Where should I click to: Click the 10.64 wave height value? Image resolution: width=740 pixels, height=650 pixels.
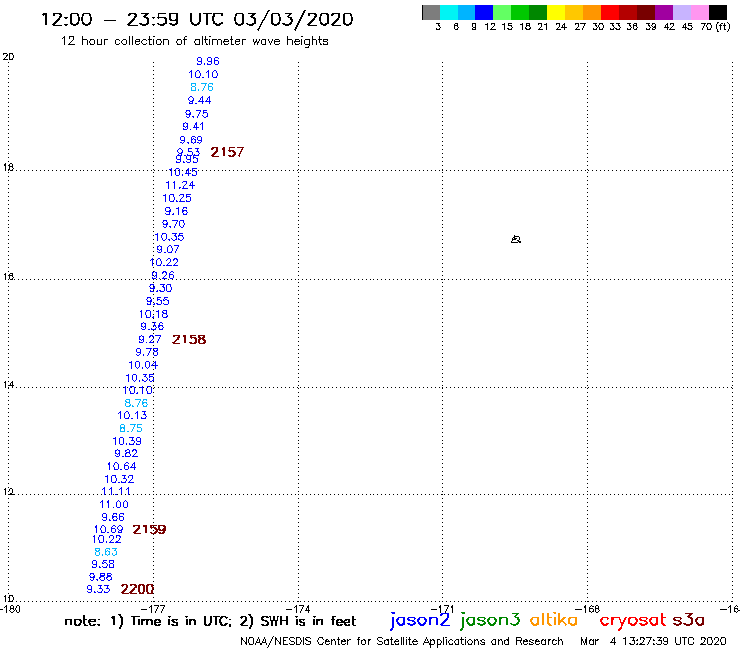[x=121, y=466]
